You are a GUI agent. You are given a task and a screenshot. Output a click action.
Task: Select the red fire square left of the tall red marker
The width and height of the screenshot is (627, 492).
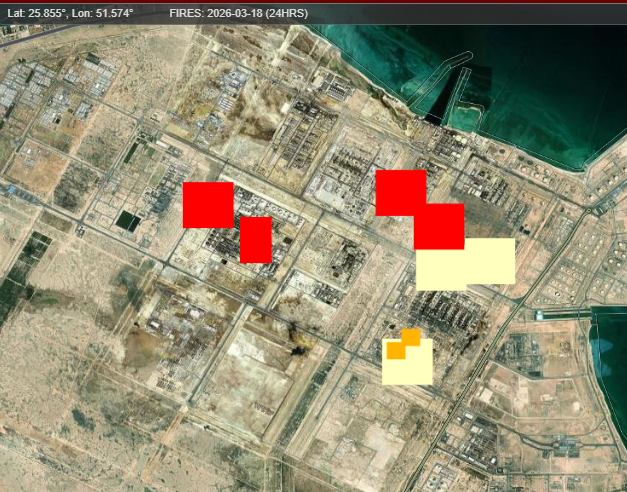coord(208,205)
